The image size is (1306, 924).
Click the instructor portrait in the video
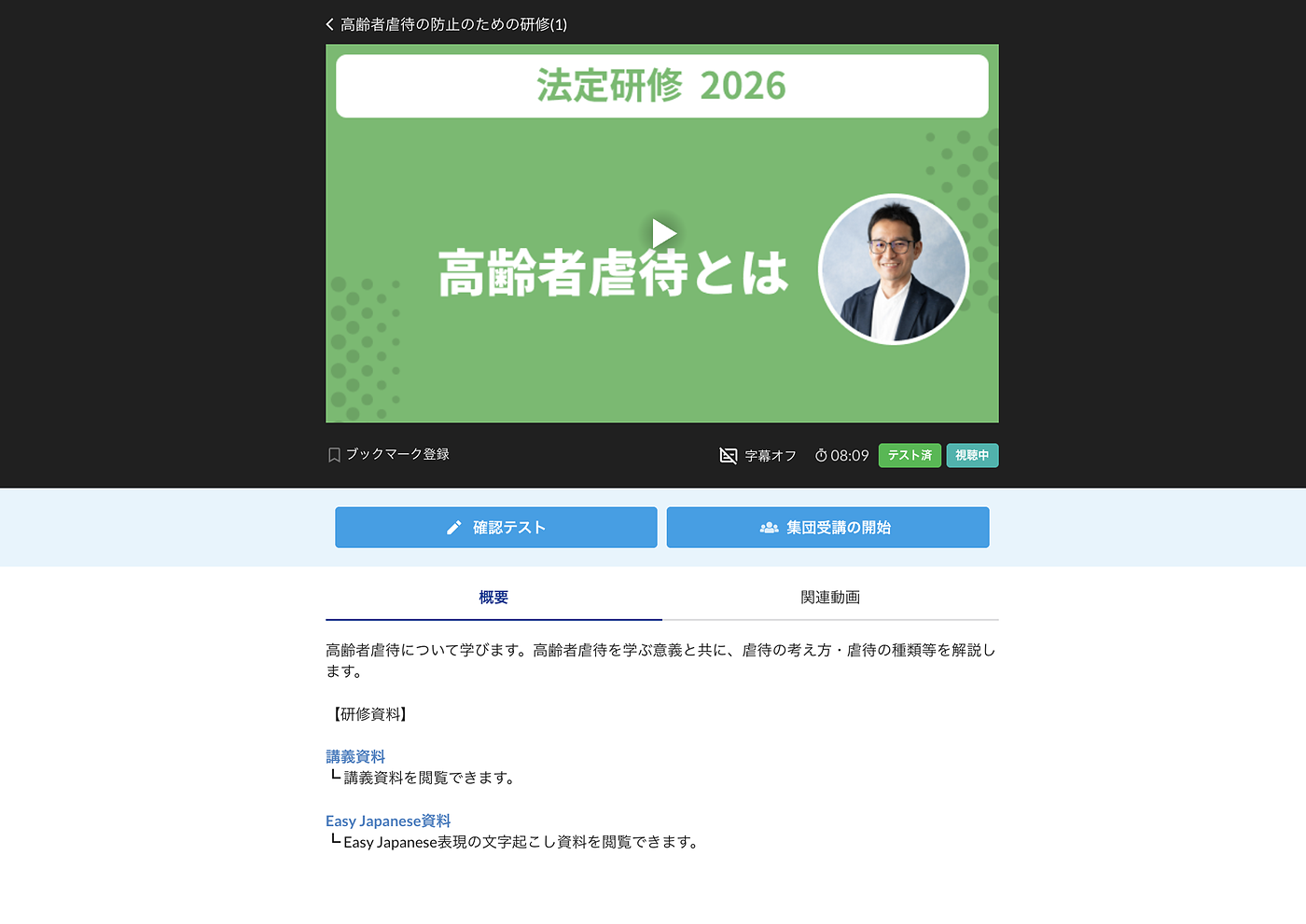coord(894,269)
